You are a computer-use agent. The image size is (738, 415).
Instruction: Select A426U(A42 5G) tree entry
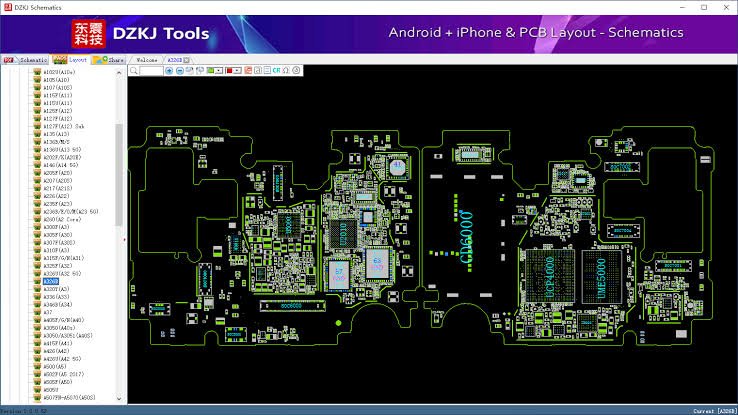(x=62, y=359)
